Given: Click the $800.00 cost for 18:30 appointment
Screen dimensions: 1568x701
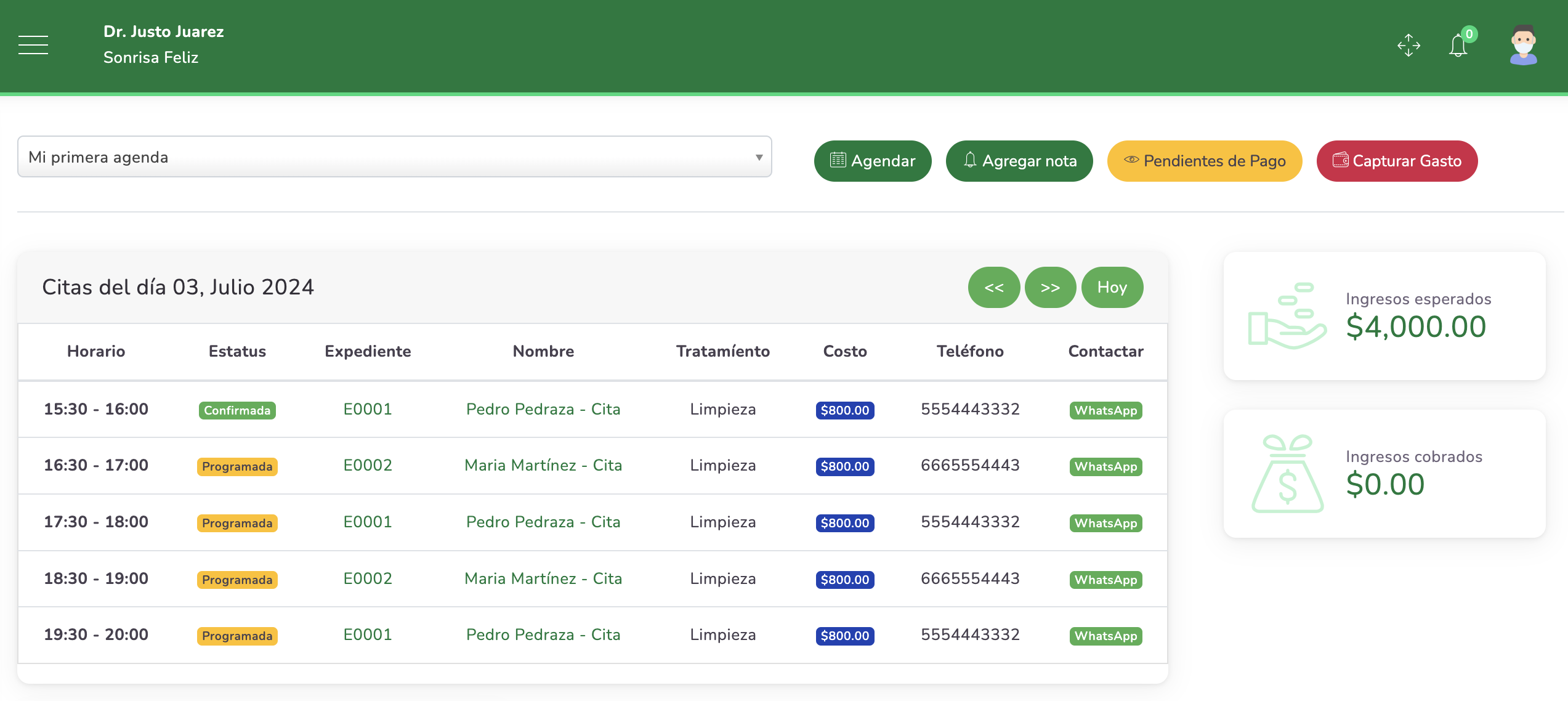Looking at the screenshot, I should pos(844,580).
